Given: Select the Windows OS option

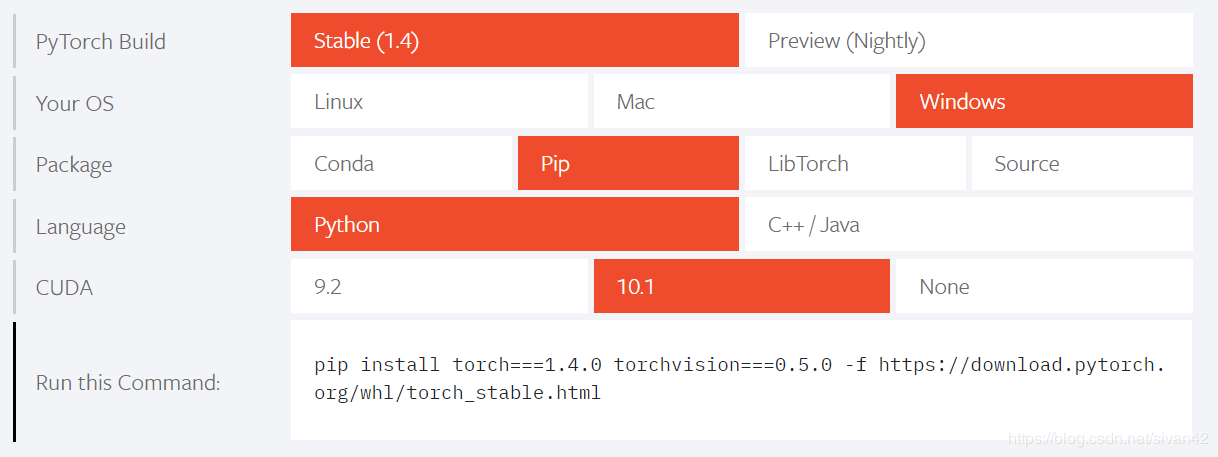Looking at the screenshot, I should point(1043,102).
